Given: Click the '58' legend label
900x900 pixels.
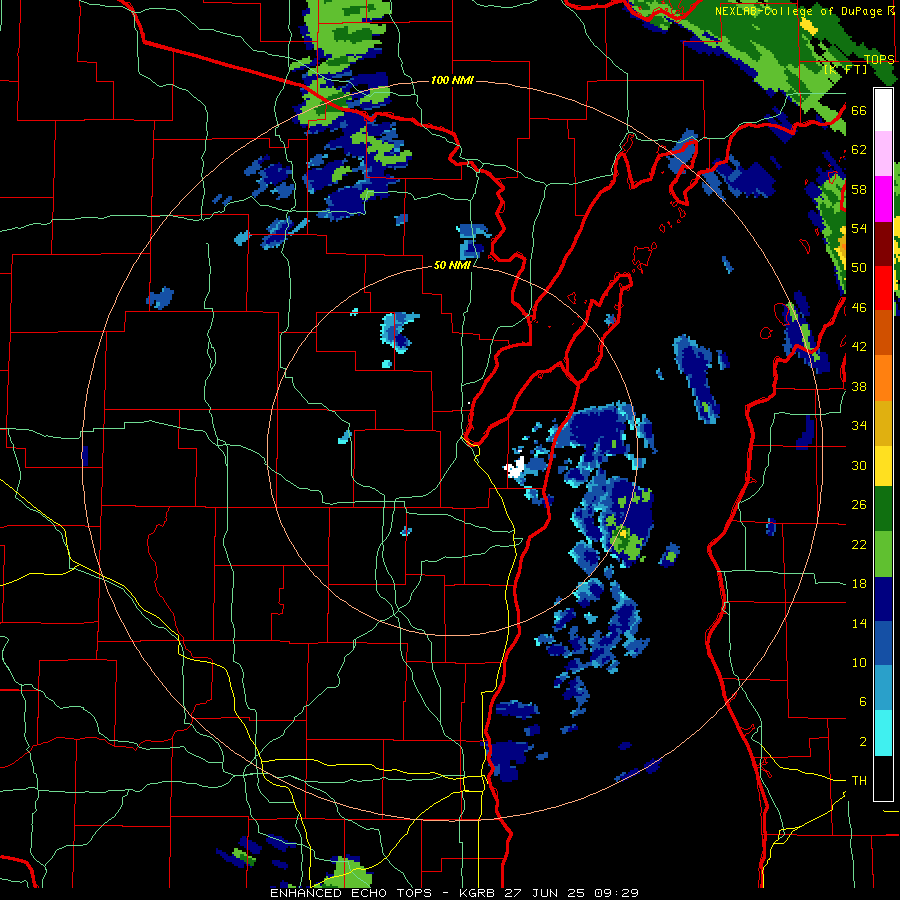Looking at the screenshot, I should click(x=859, y=189).
